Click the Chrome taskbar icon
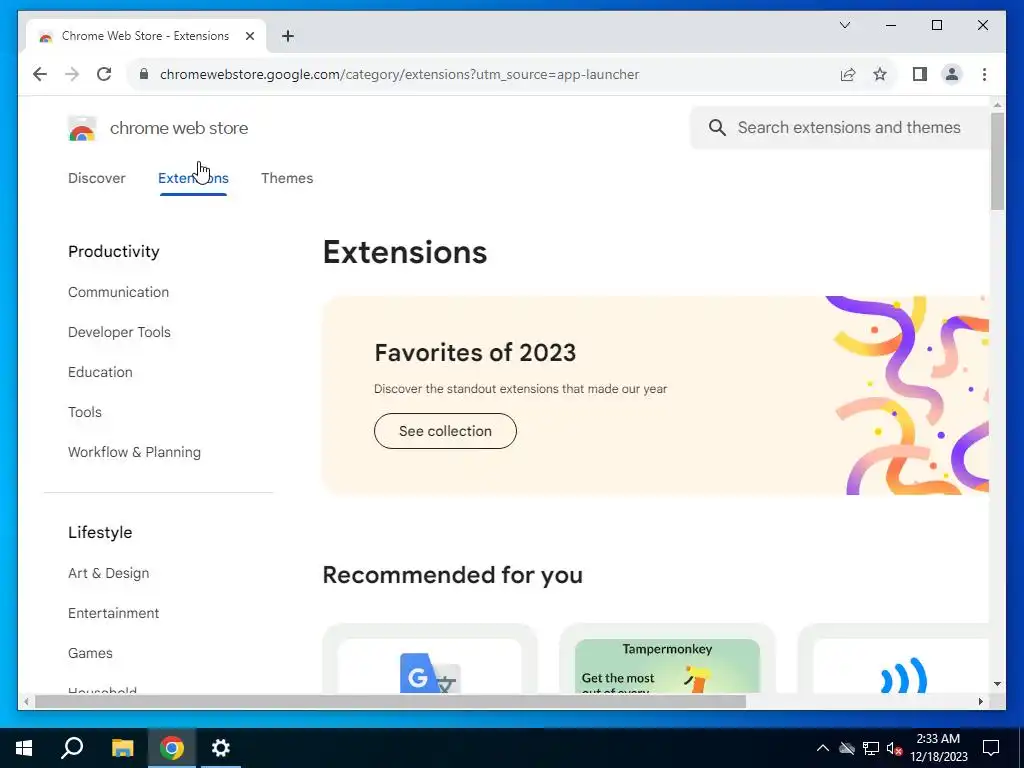Viewport: 1024px width, 768px height. click(171, 748)
